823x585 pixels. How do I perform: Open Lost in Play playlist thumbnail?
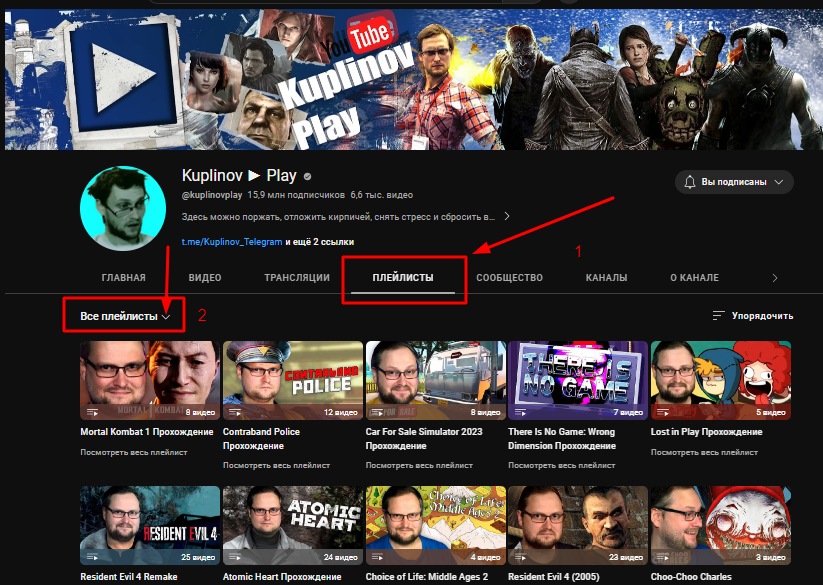tap(721, 380)
